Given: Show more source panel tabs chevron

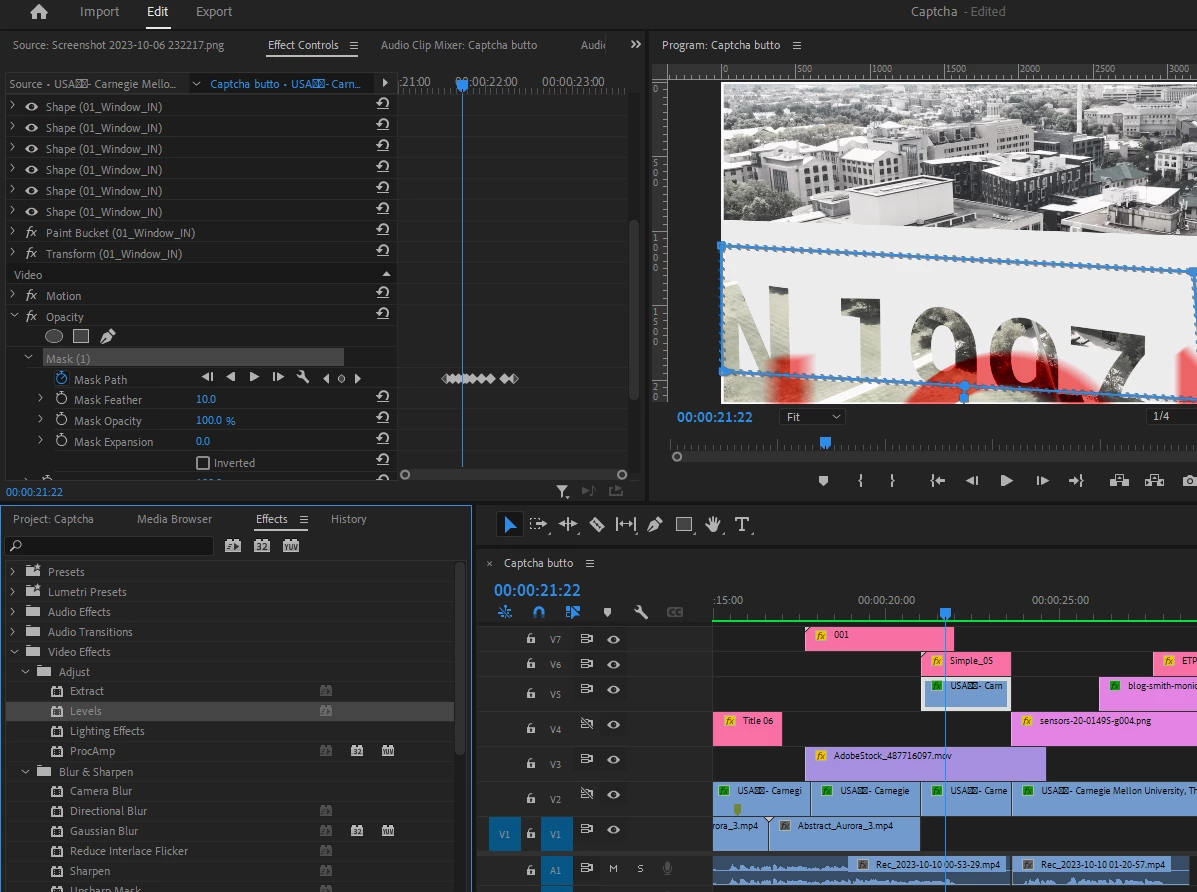Looking at the screenshot, I should click(635, 44).
